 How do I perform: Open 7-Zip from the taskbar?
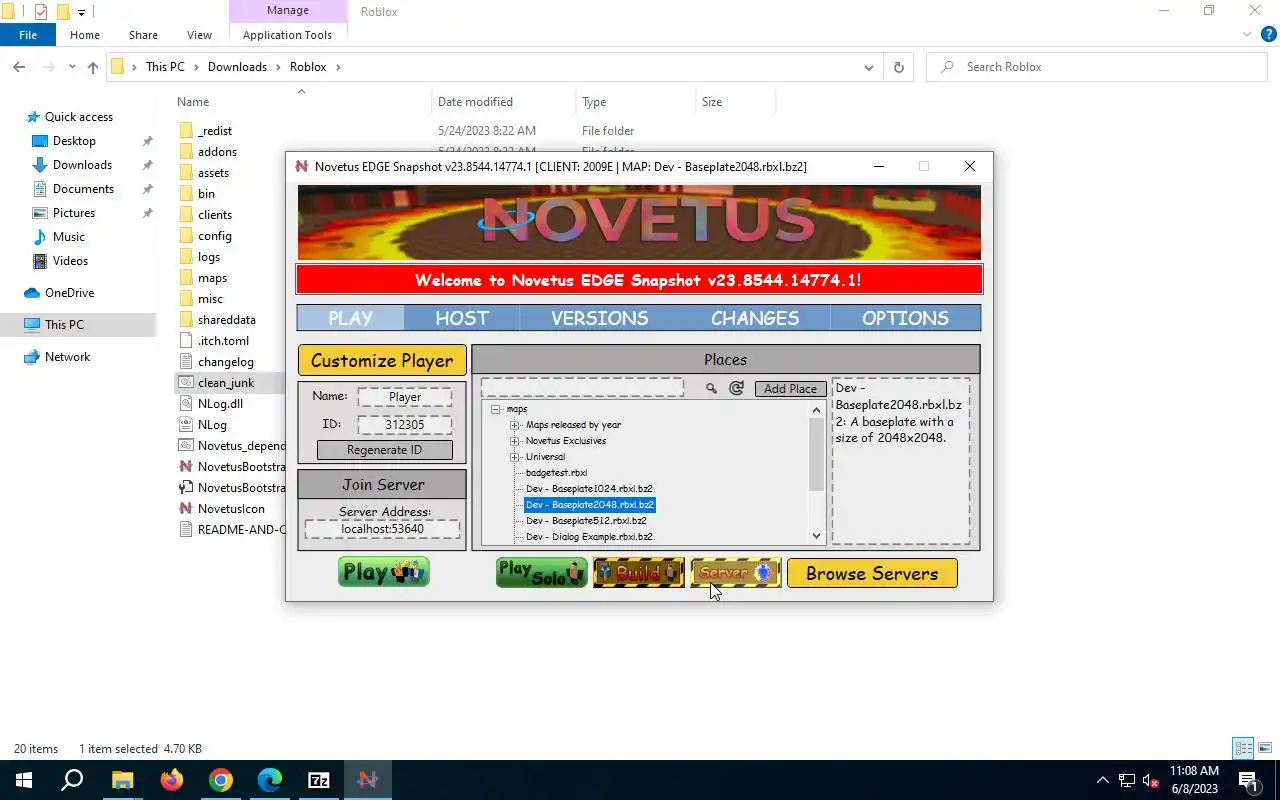click(x=318, y=780)
